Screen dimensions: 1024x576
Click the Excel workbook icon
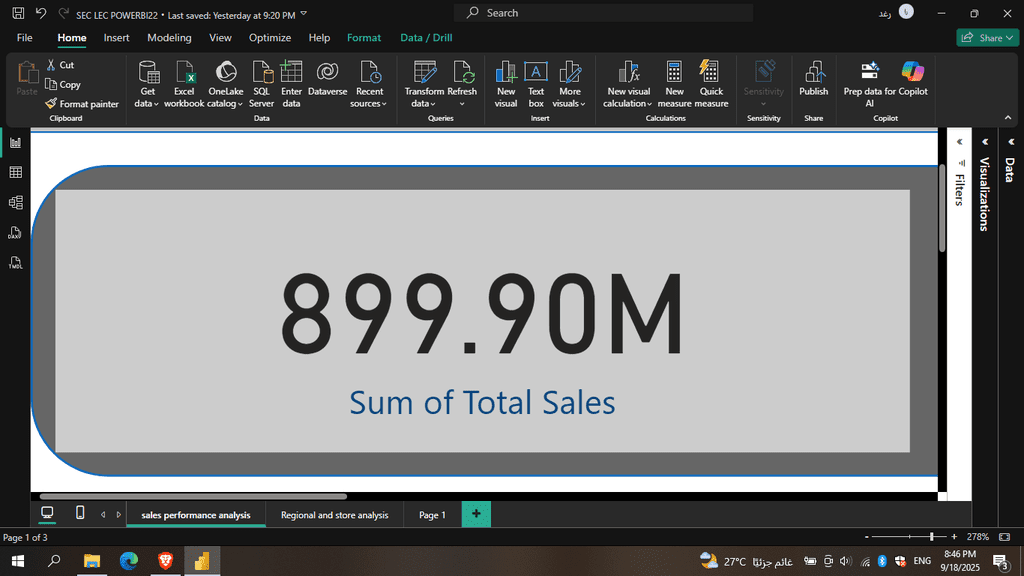tap(184, 73)
